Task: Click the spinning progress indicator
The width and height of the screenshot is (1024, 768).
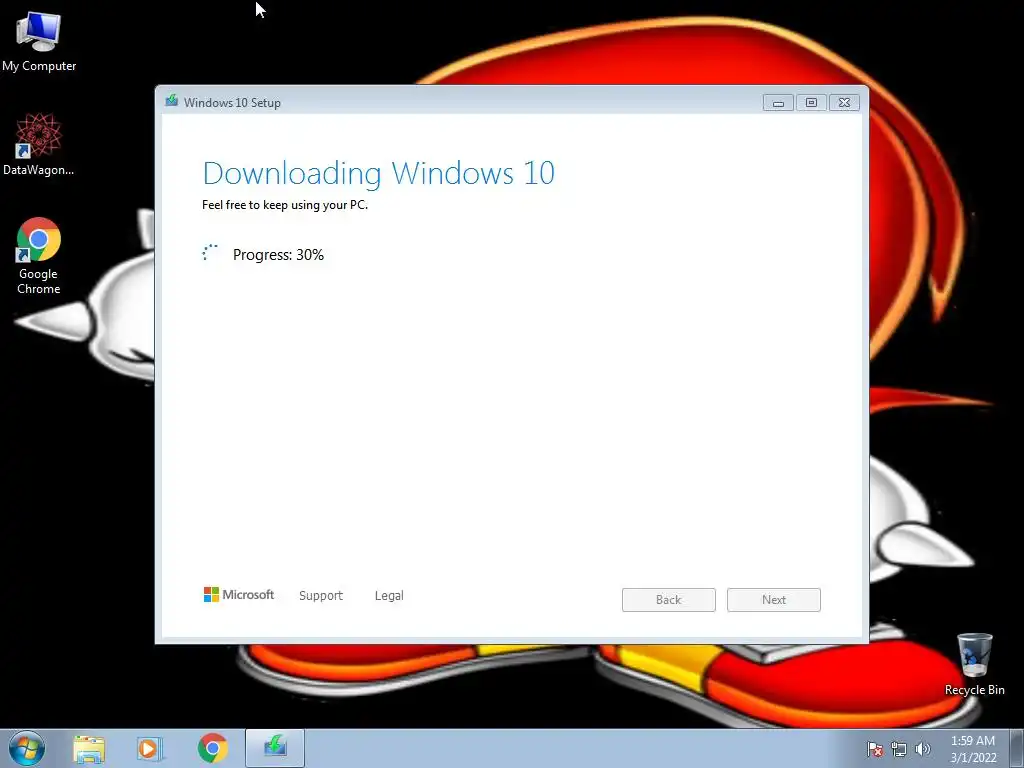Action: click(210, 253)
